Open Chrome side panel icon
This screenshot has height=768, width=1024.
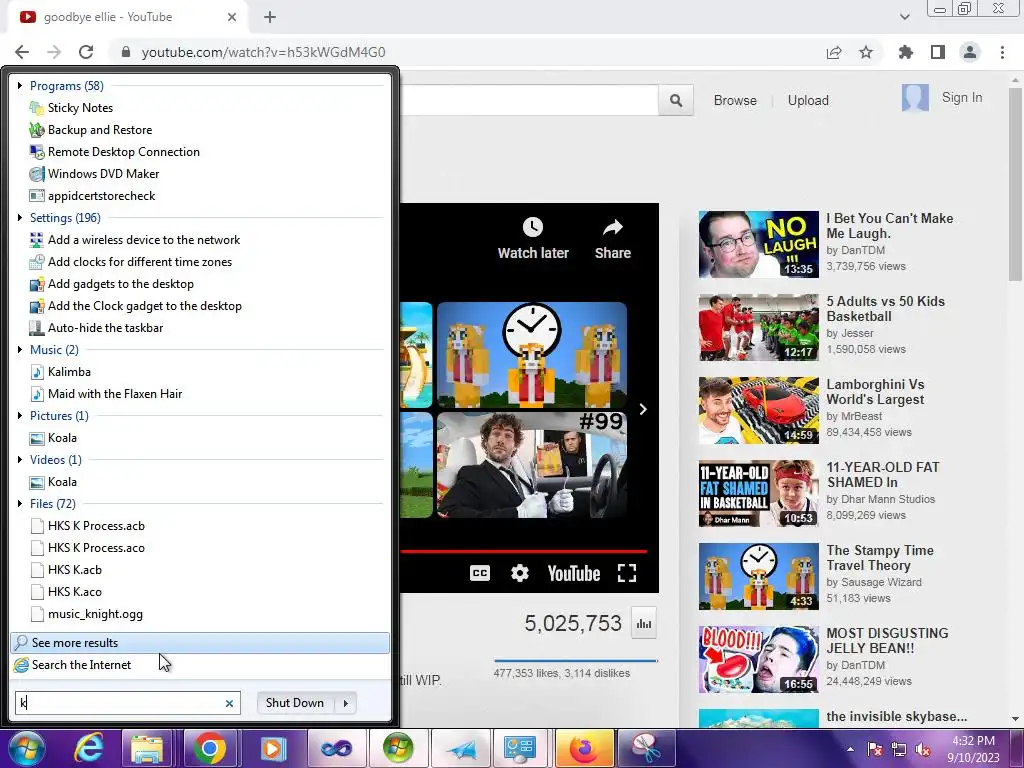[x=938, y=52]
